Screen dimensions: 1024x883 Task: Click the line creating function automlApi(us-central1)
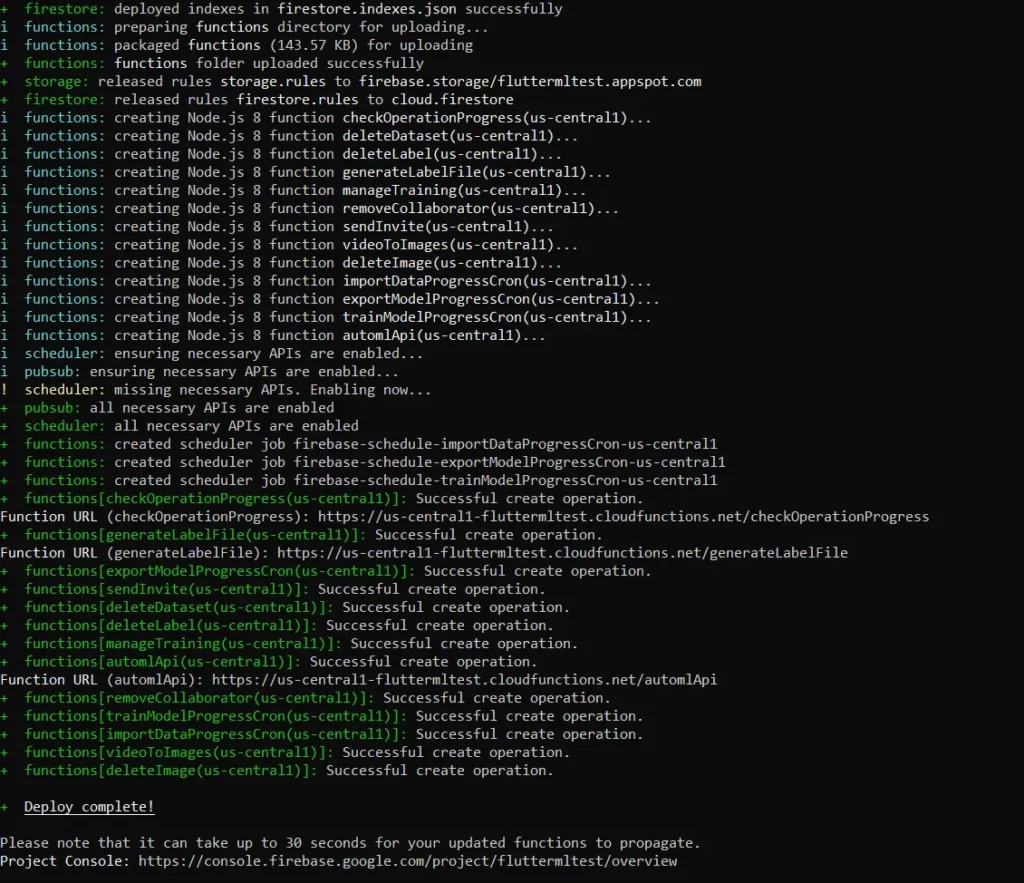[273, 335]
